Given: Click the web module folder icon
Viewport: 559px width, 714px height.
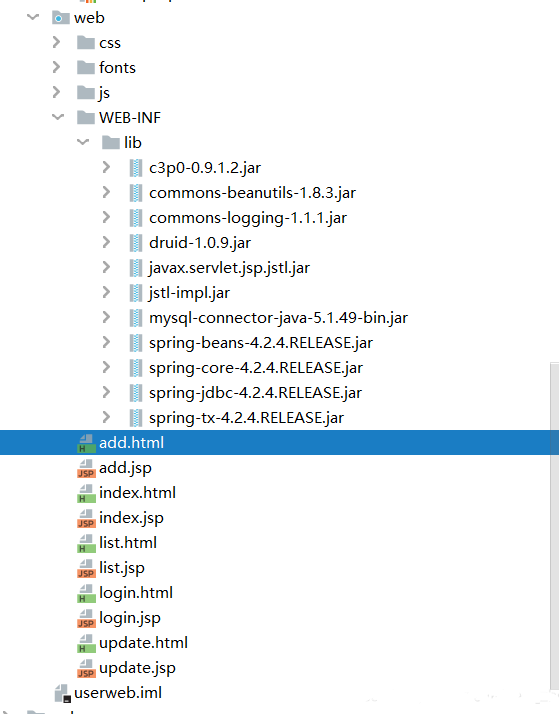Looking at the screenshot, I should pos(61,18).
